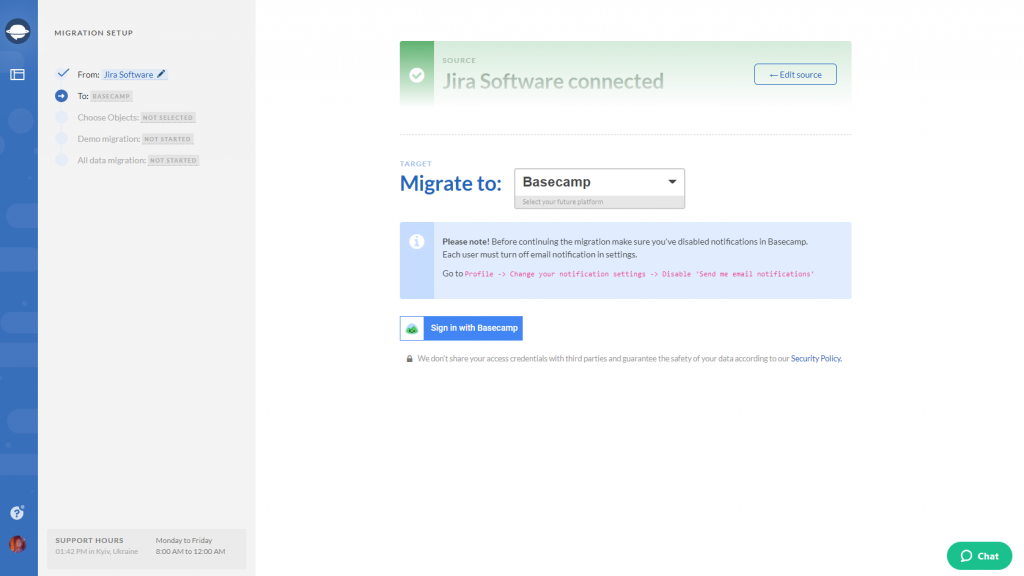Open the migrations list panel icon
The height and width of the screenshot is (576, 1024).
point(18,74)
